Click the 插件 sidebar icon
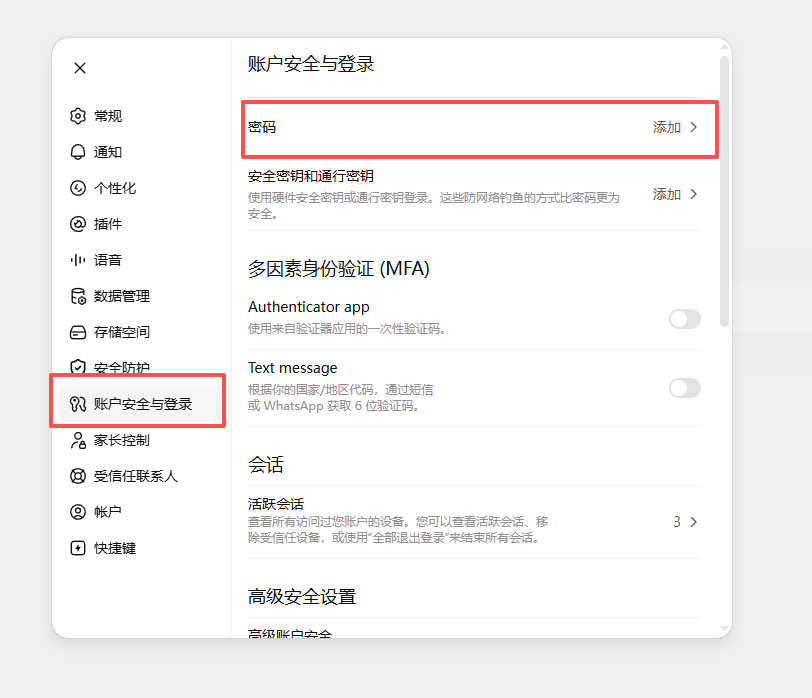 (78, 224)
